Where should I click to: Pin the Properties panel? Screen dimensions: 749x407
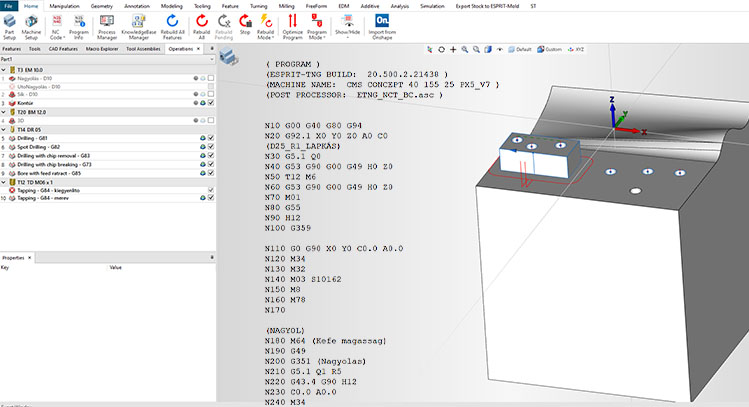pos(212,257)
